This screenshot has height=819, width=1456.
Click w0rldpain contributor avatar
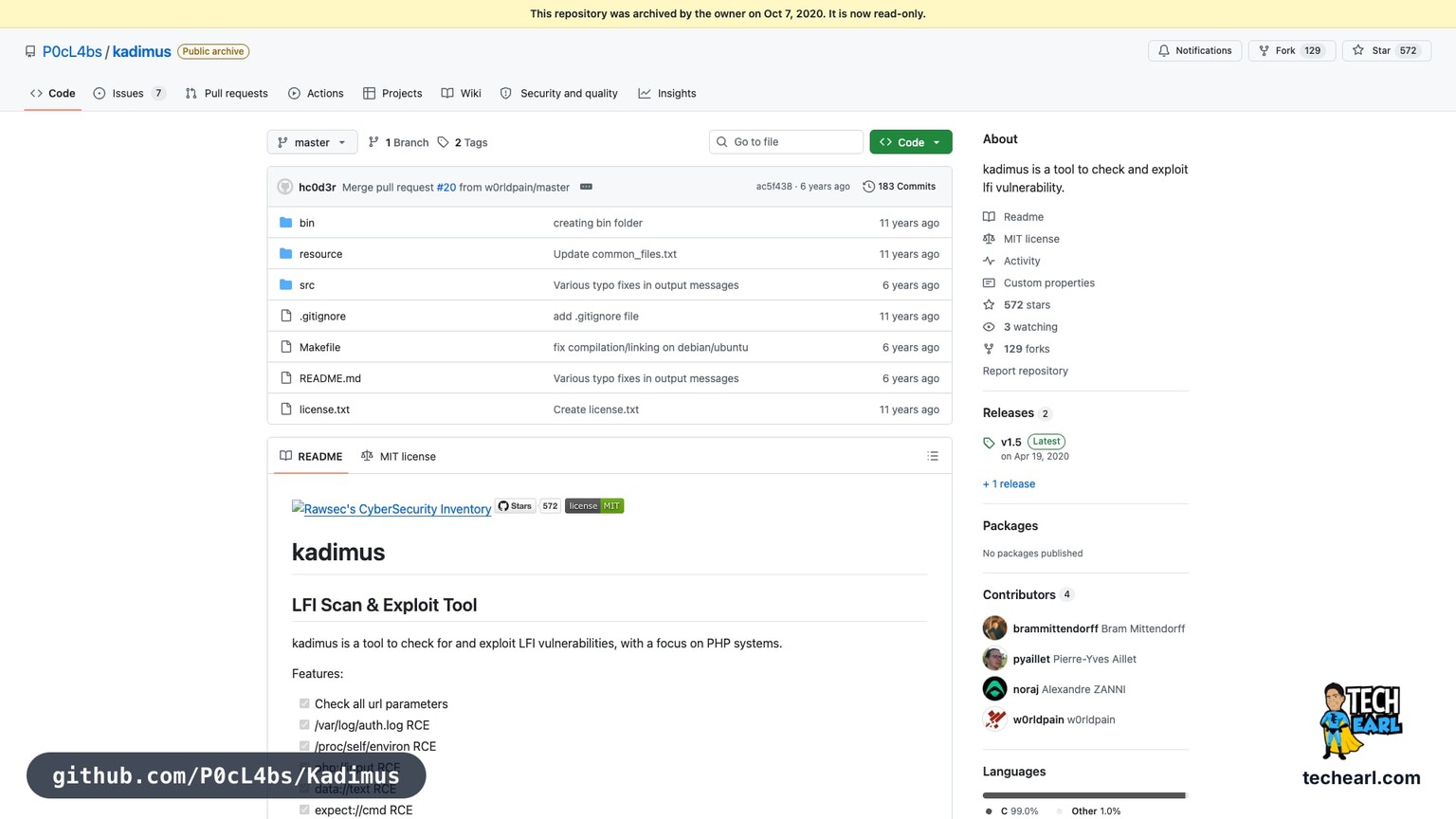click(994, 719)
